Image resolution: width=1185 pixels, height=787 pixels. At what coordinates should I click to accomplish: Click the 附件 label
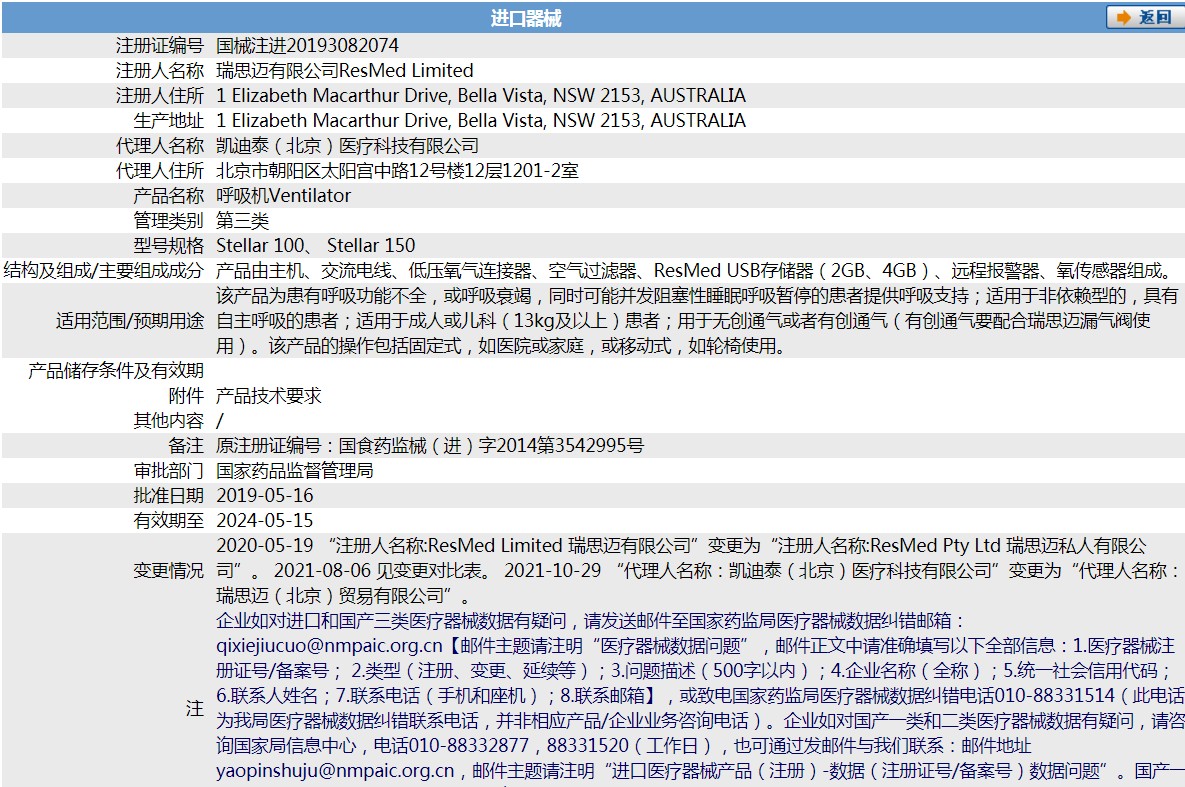pos(186,395)
